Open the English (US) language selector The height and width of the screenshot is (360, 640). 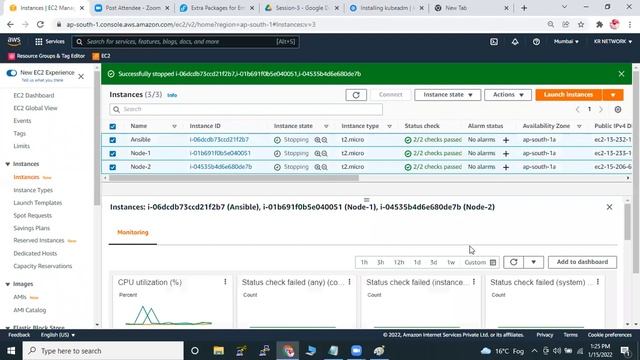58,335
